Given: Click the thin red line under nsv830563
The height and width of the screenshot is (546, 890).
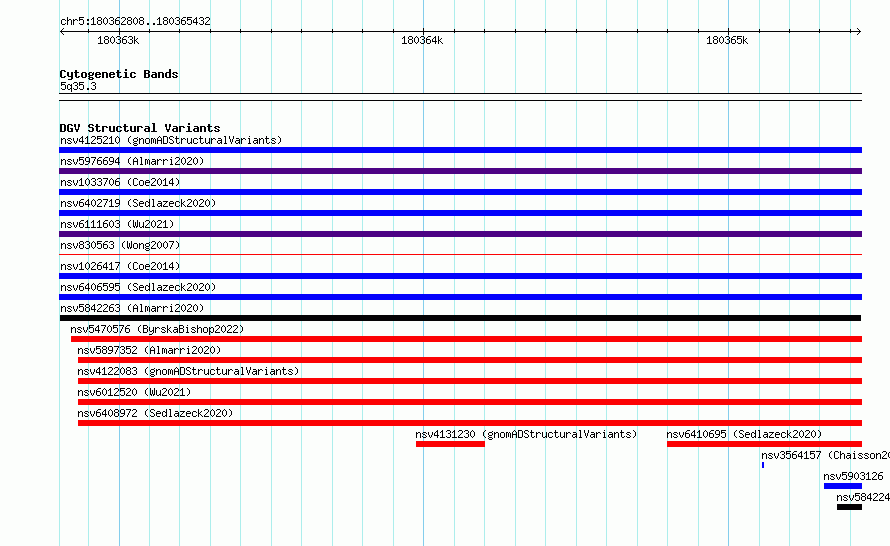Looking at the screenshot, I should tap(460, 255).
